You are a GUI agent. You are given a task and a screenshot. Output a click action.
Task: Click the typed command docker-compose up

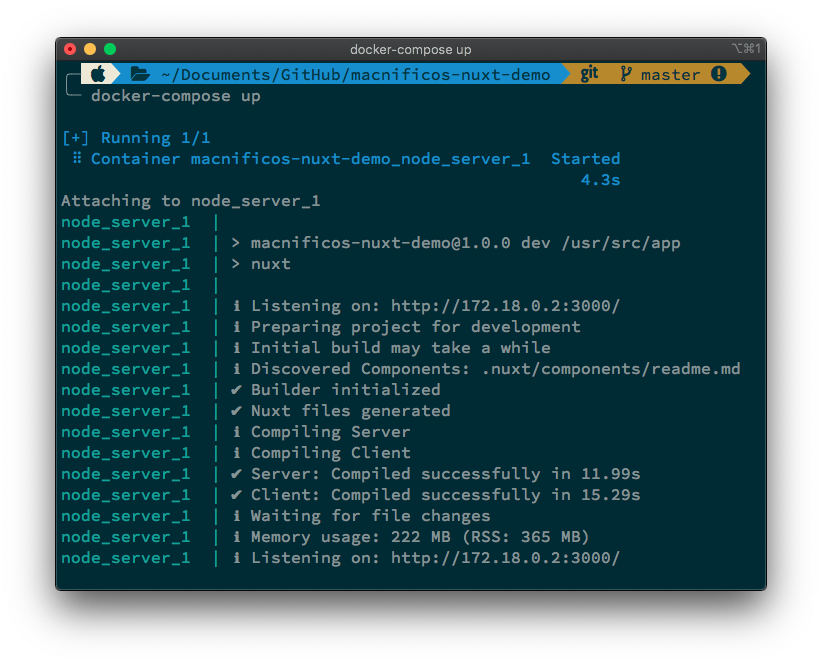176,96
